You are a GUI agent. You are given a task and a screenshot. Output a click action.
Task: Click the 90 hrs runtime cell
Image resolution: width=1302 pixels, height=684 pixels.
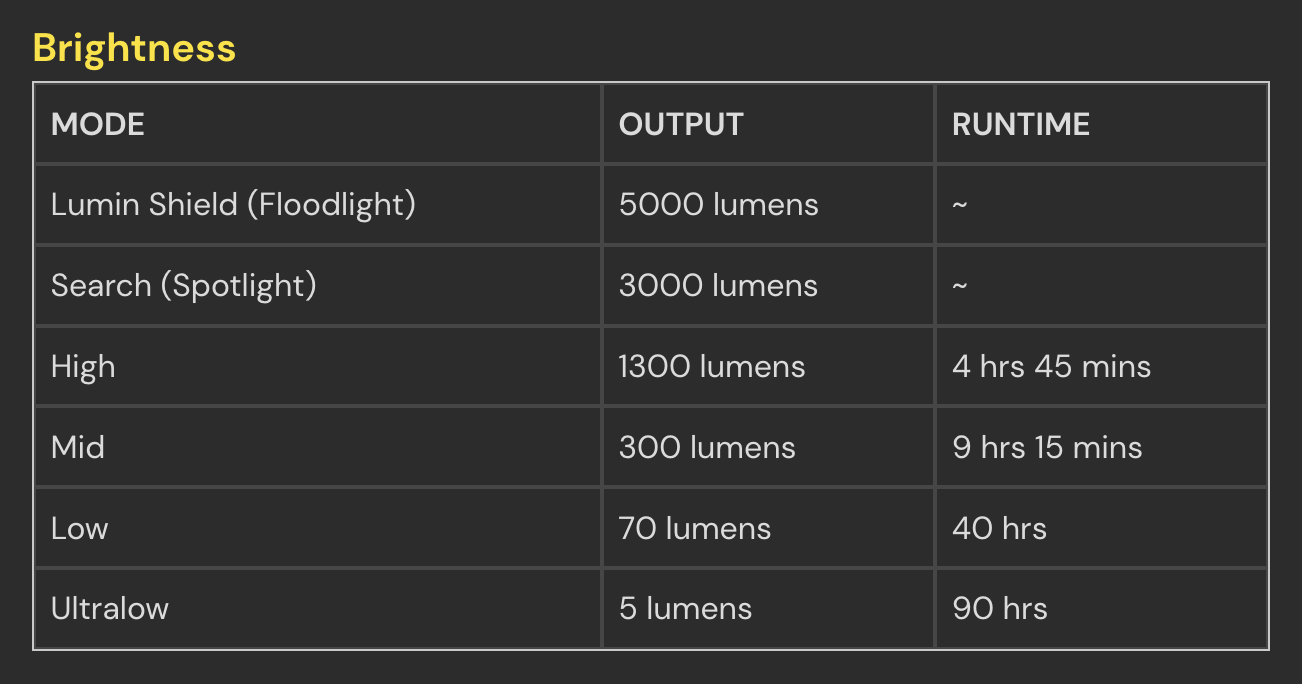1101,608
